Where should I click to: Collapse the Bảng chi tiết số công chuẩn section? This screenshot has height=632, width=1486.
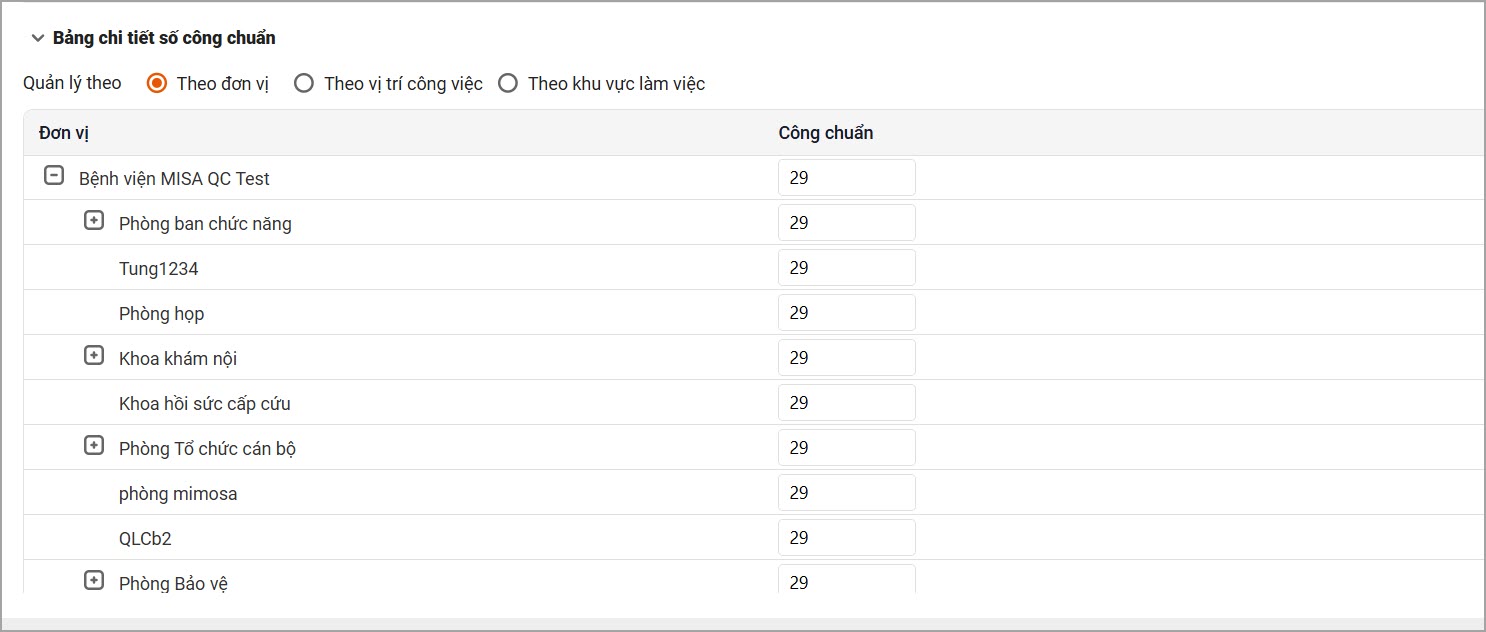[x=38, y=38]
